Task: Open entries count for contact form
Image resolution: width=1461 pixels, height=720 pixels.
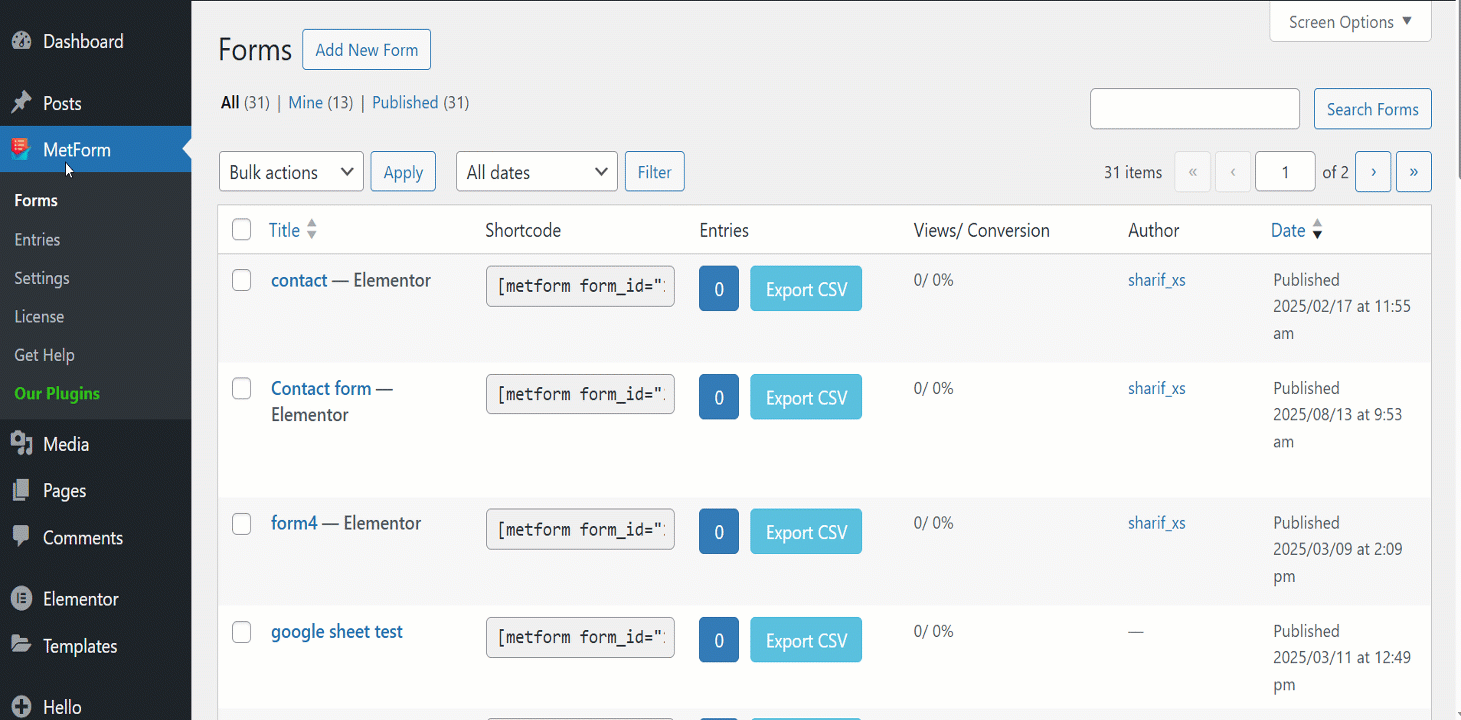Action: [719, 289]
